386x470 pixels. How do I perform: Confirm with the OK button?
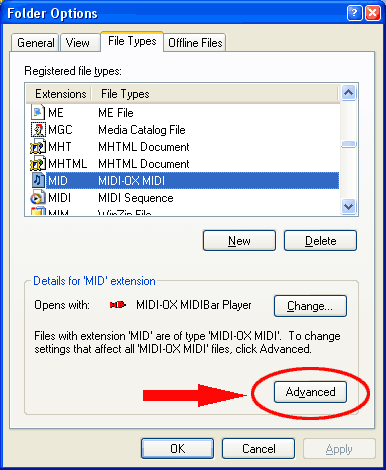tap(177, 449)
